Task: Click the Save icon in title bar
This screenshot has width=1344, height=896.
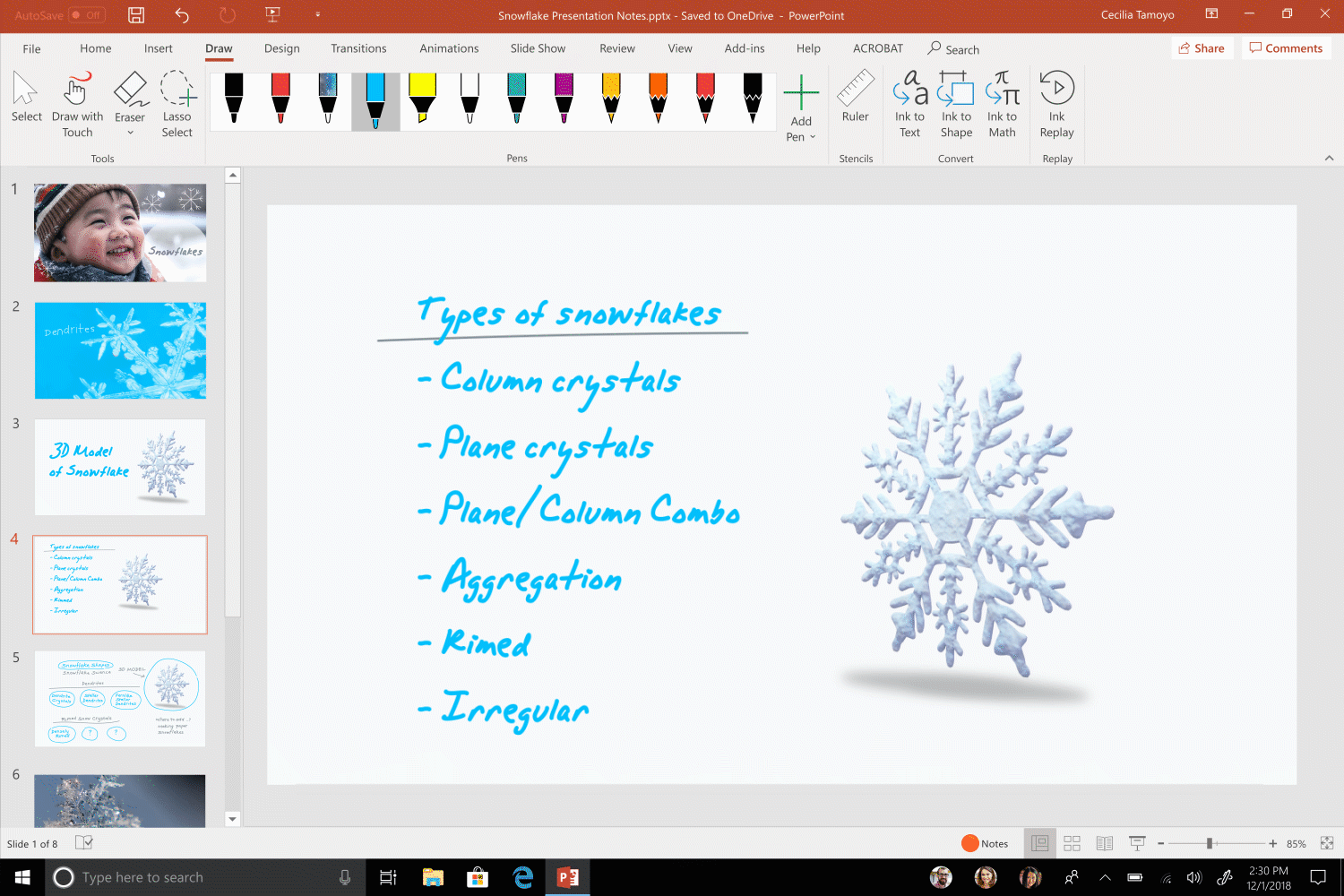Action: coord(136,15)
